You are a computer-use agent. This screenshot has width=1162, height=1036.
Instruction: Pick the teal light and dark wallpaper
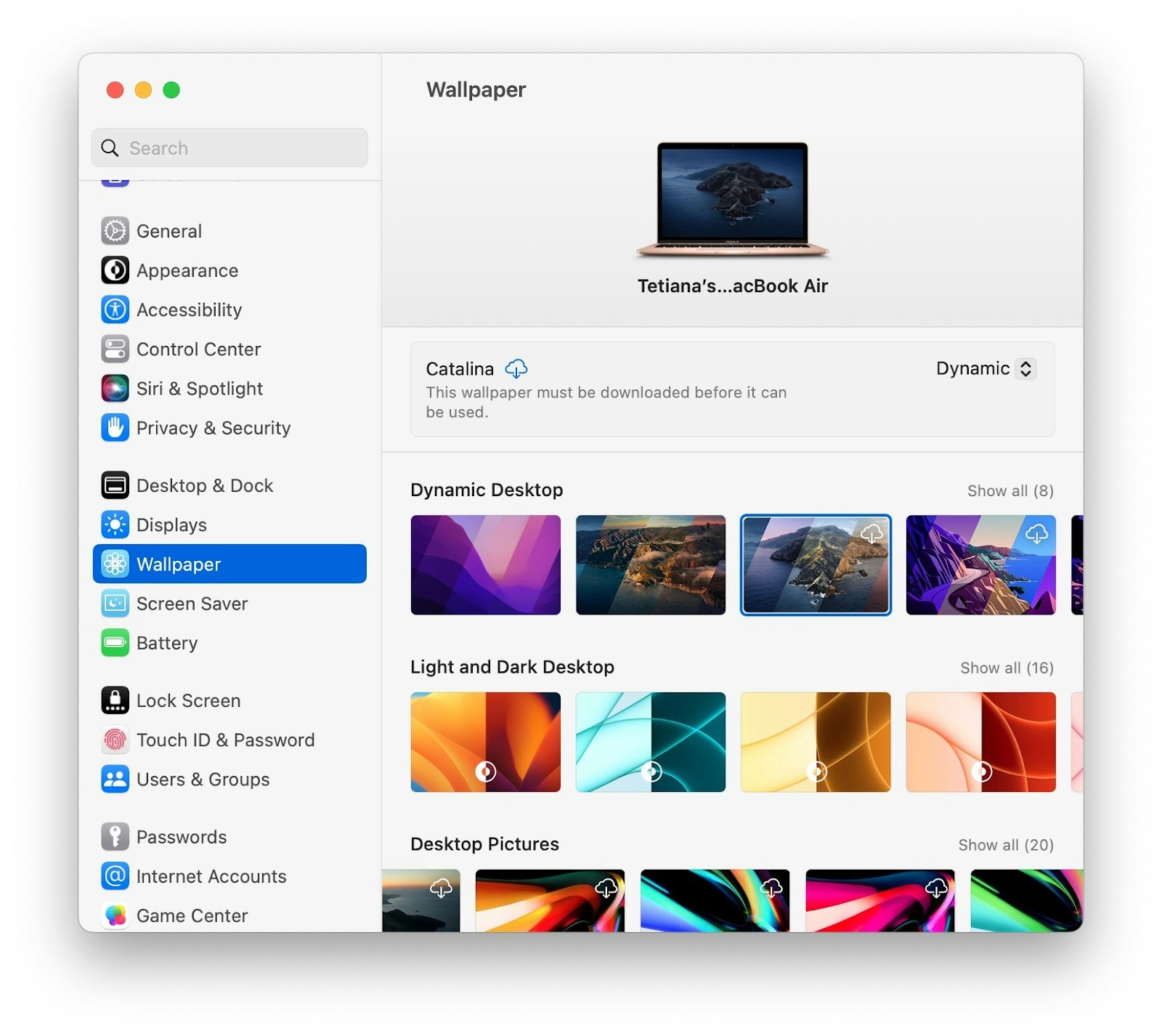point(650,742)
